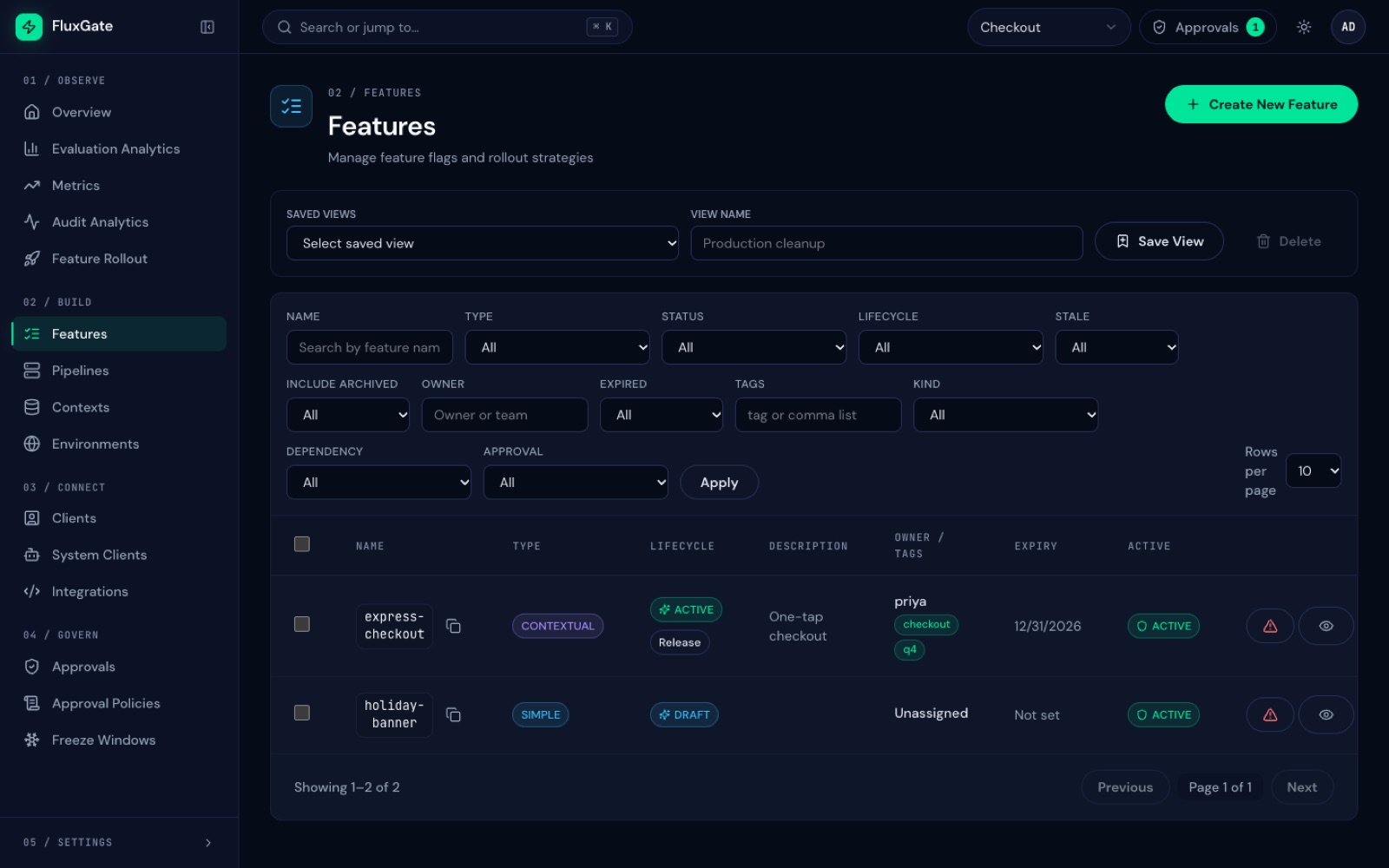The height and width of the screenshot is (868, 1389).
Task: Open Metrics from sidebar
Action: [119, 185]
